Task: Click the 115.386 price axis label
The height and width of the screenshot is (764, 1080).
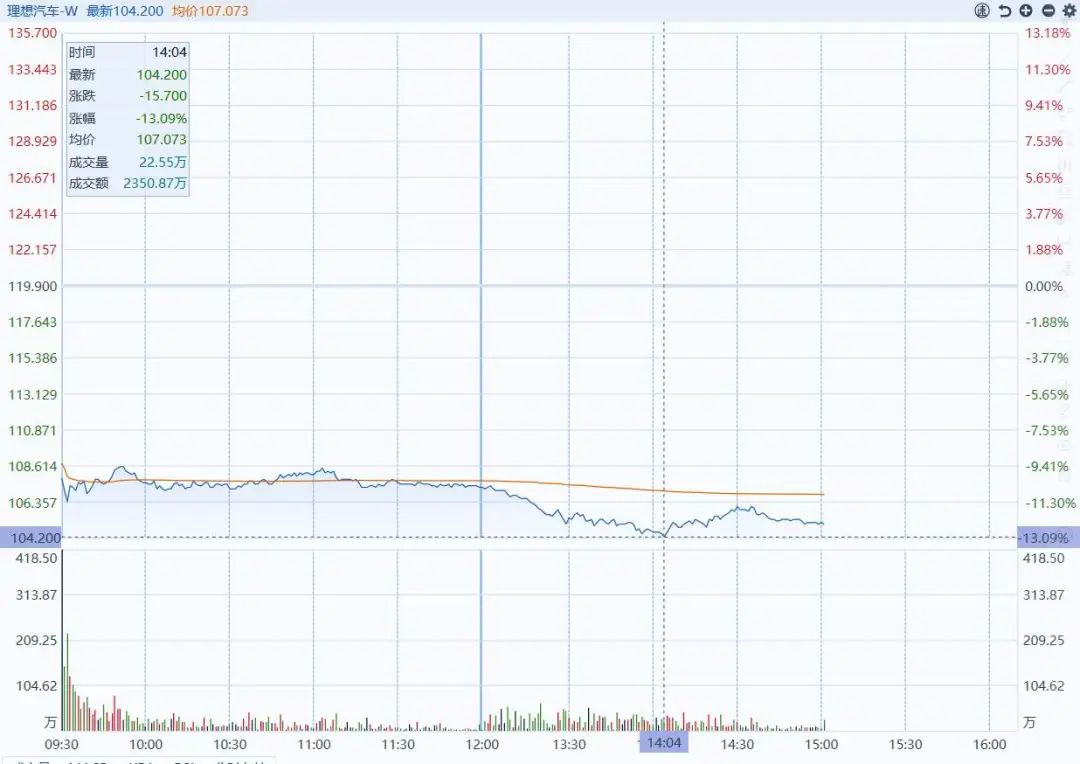Action: (32, 358)
